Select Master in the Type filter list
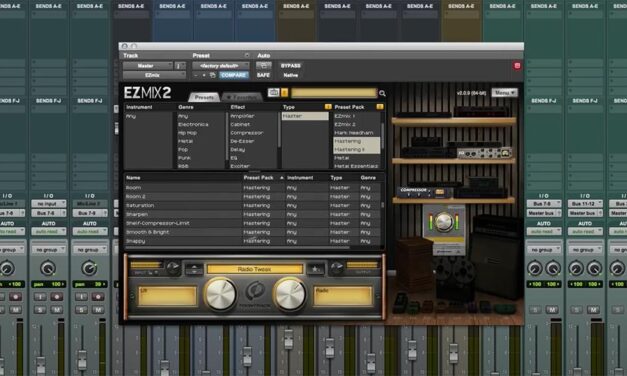 pyautogui.click(x=305, y=116)
